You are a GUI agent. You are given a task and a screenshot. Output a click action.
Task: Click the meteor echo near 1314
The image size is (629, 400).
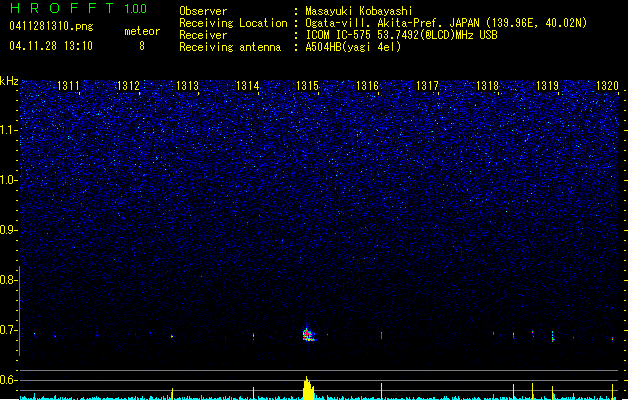[254, 336]
